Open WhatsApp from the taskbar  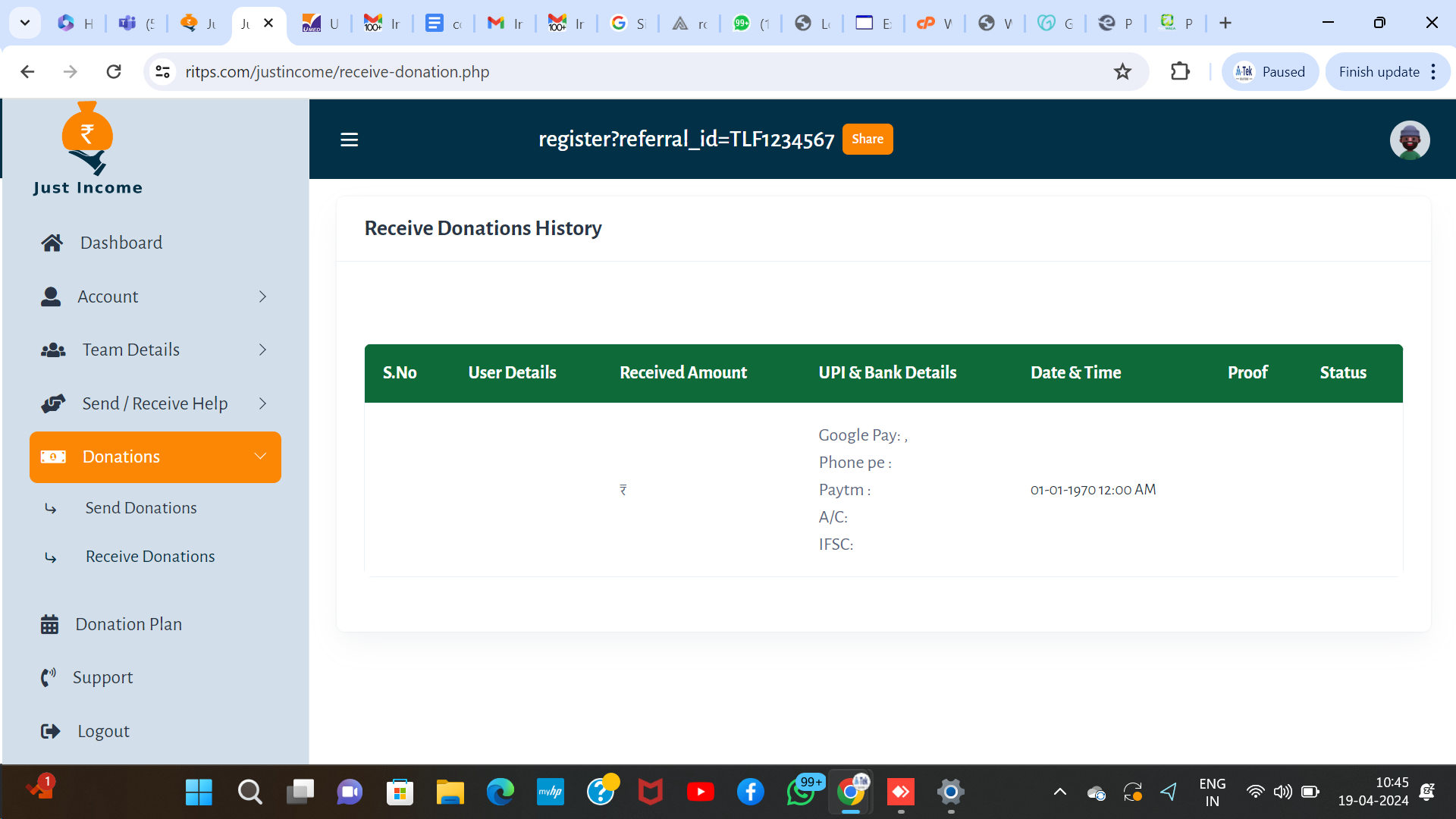tap(801, 792)
